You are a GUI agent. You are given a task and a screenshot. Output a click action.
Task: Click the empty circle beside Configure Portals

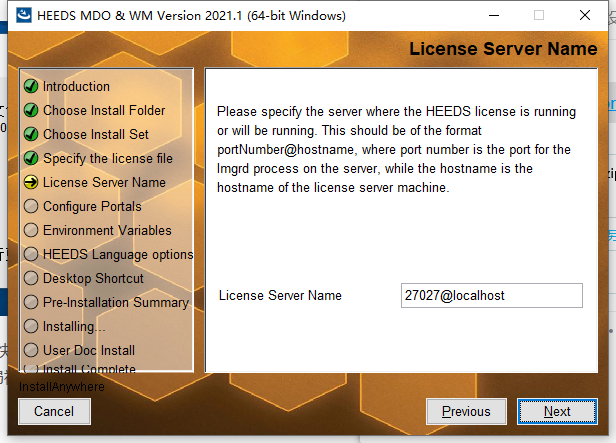31,206
